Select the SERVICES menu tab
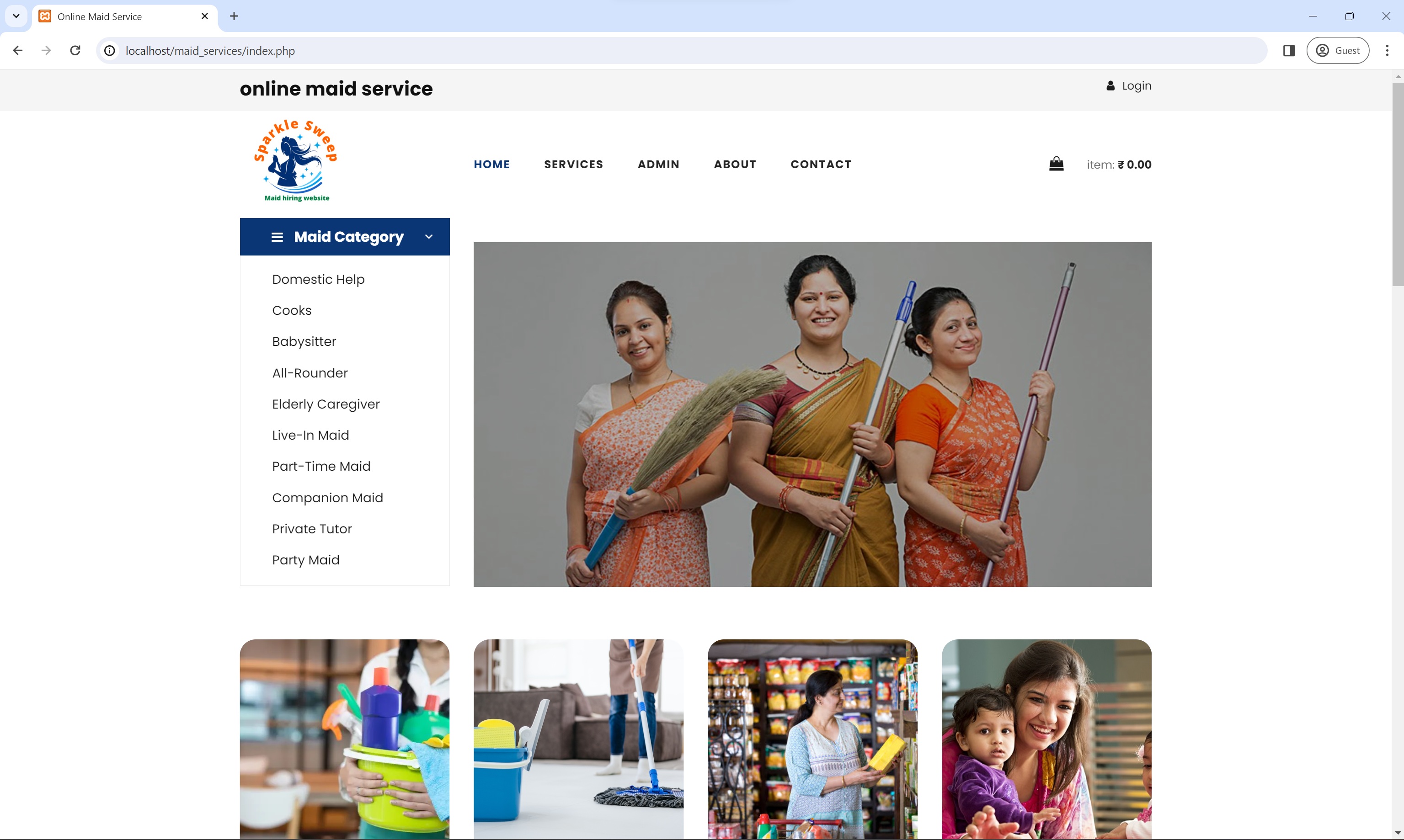The height and width of the screenshot is (840, 1404). (x=573, y=164)
